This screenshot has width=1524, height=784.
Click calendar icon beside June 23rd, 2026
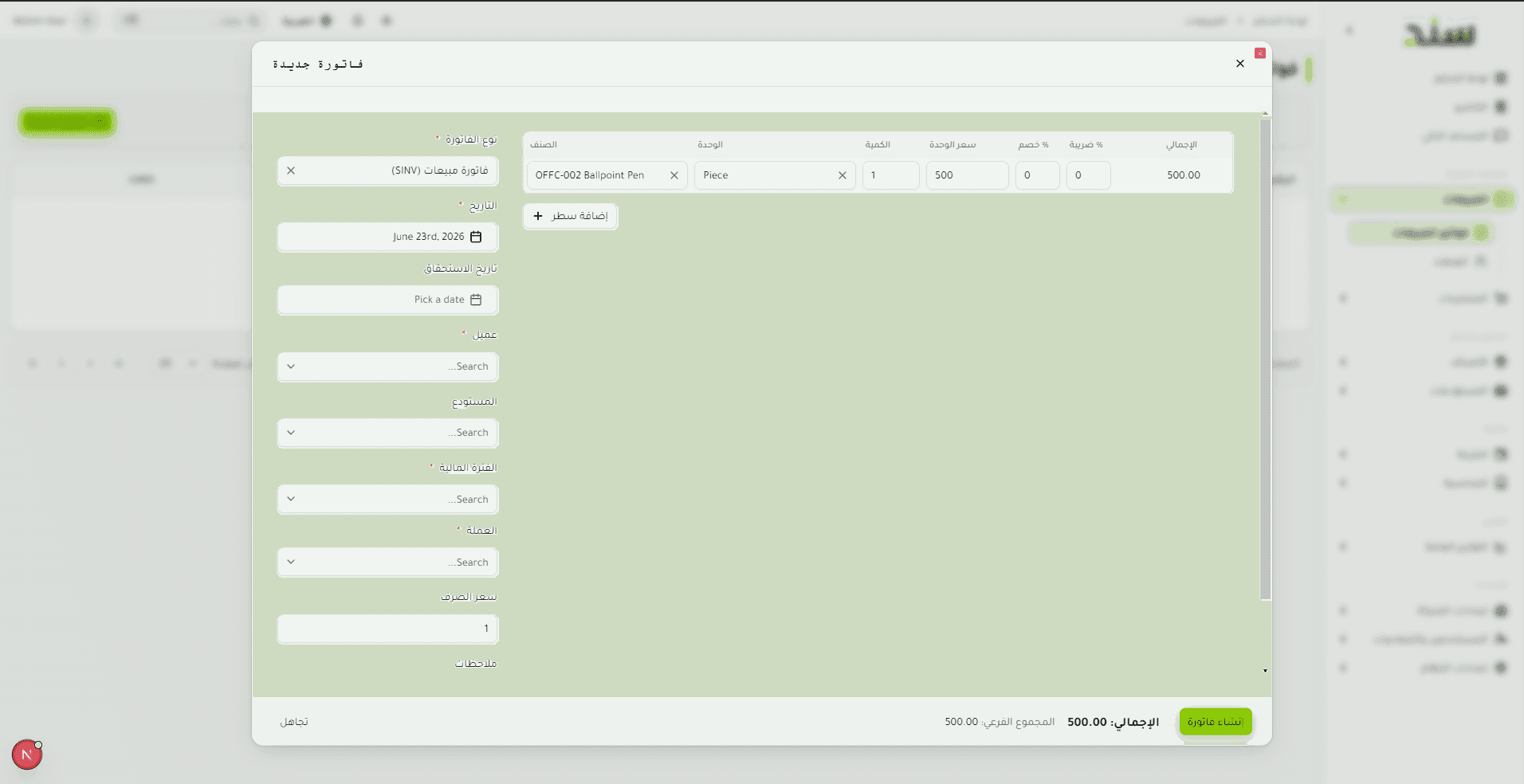[476, 237]
